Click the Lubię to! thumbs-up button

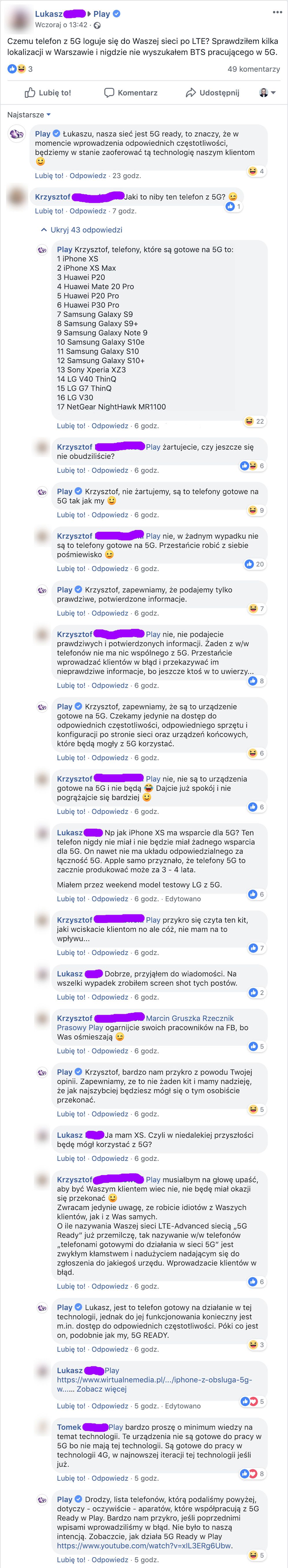(48, 93)
